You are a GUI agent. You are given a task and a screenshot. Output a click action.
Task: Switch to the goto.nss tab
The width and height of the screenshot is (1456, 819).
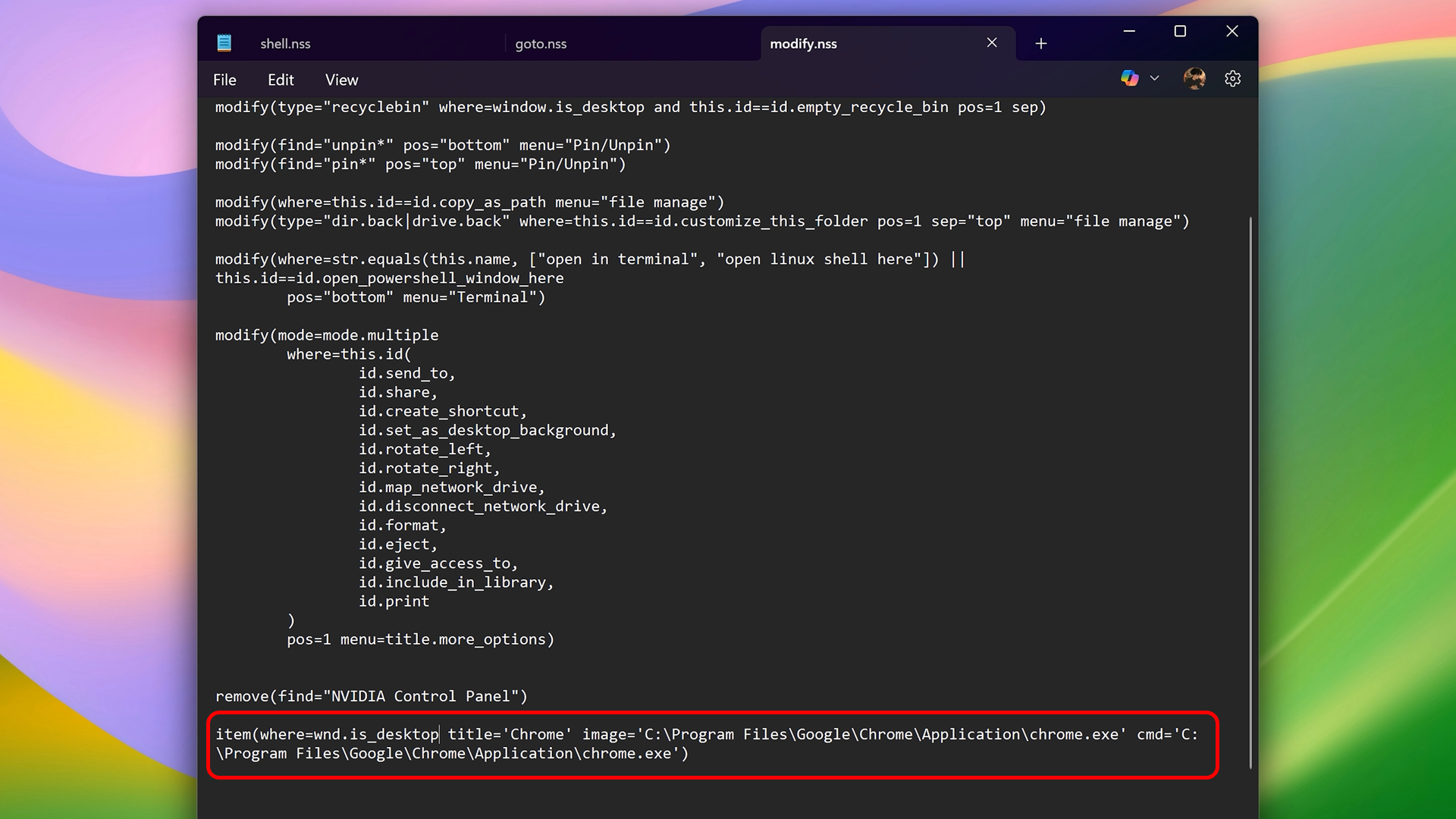(x=541, y=44)
